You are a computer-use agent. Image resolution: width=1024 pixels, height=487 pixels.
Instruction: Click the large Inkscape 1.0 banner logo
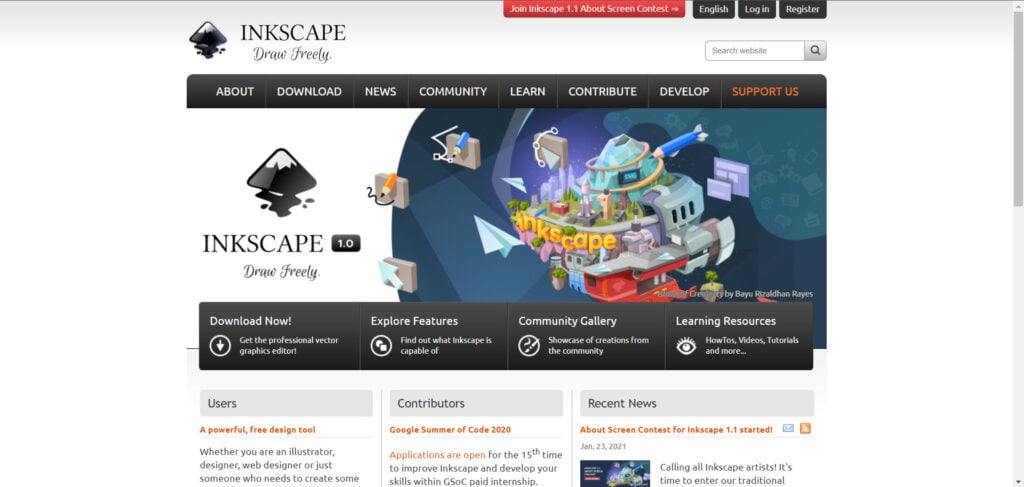(281, 214)
